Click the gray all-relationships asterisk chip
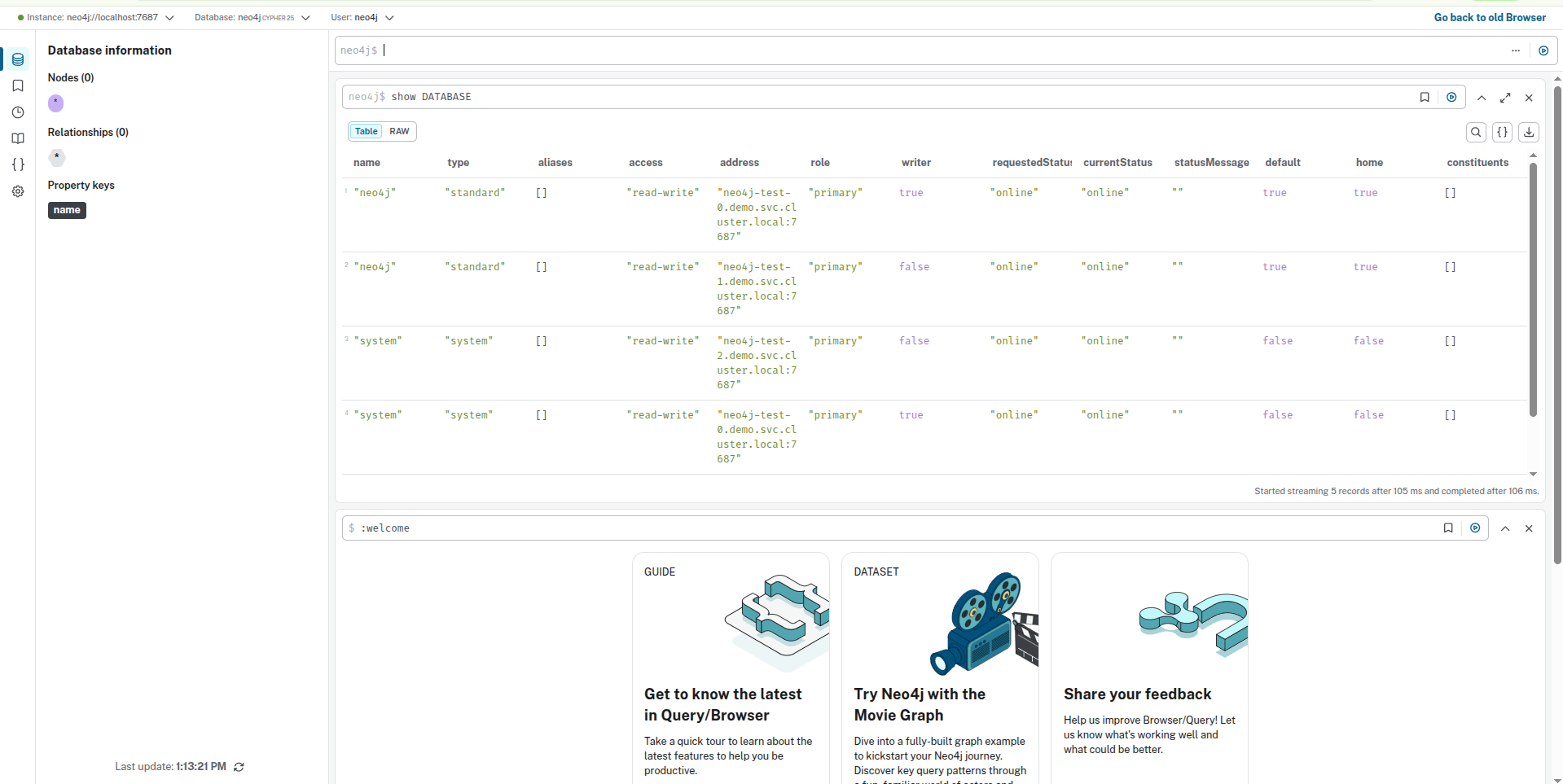Screen dimensions: 1563x784 56,157
